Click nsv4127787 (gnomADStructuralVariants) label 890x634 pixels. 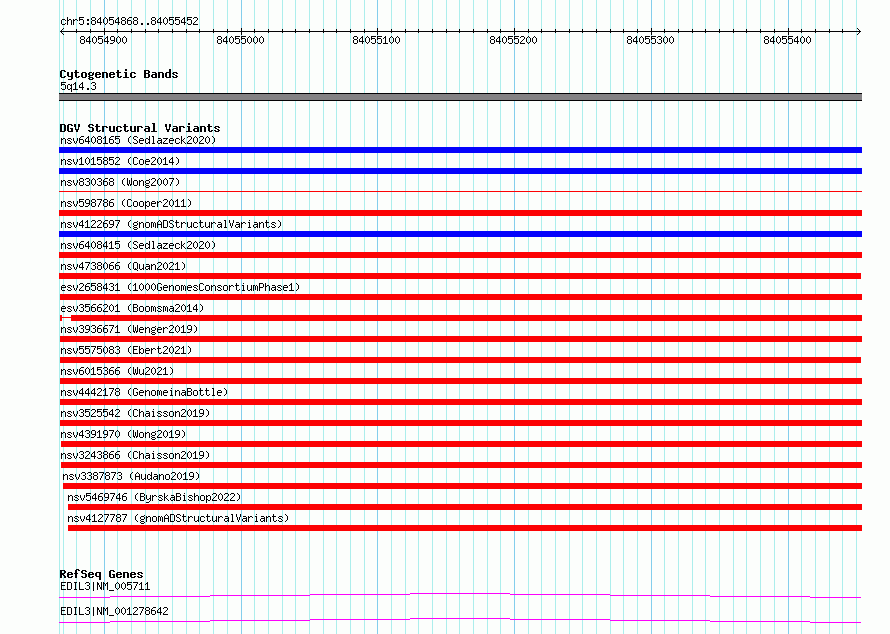pyautogui.click(x=178, y=518)
